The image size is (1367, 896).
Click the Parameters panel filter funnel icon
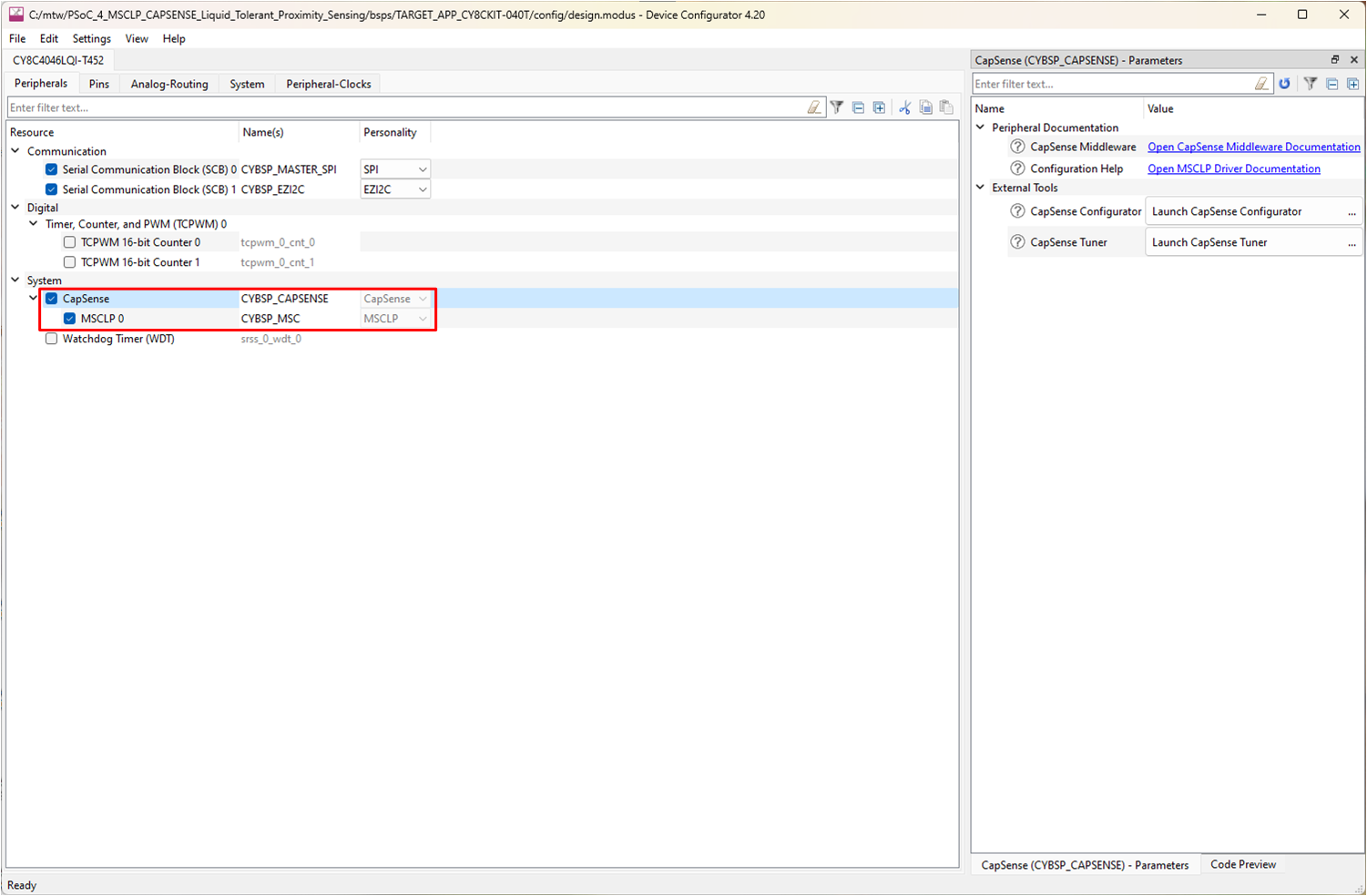tap(1311, 84)
